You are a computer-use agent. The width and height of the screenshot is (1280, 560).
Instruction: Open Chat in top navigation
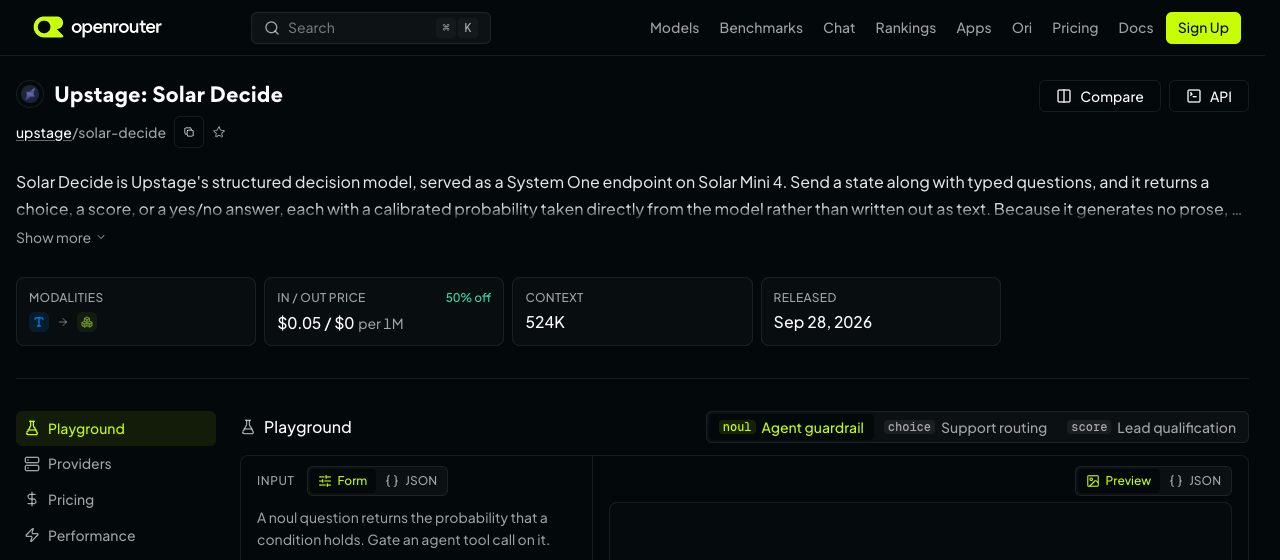pyautogui.click(x=839, y=28)
